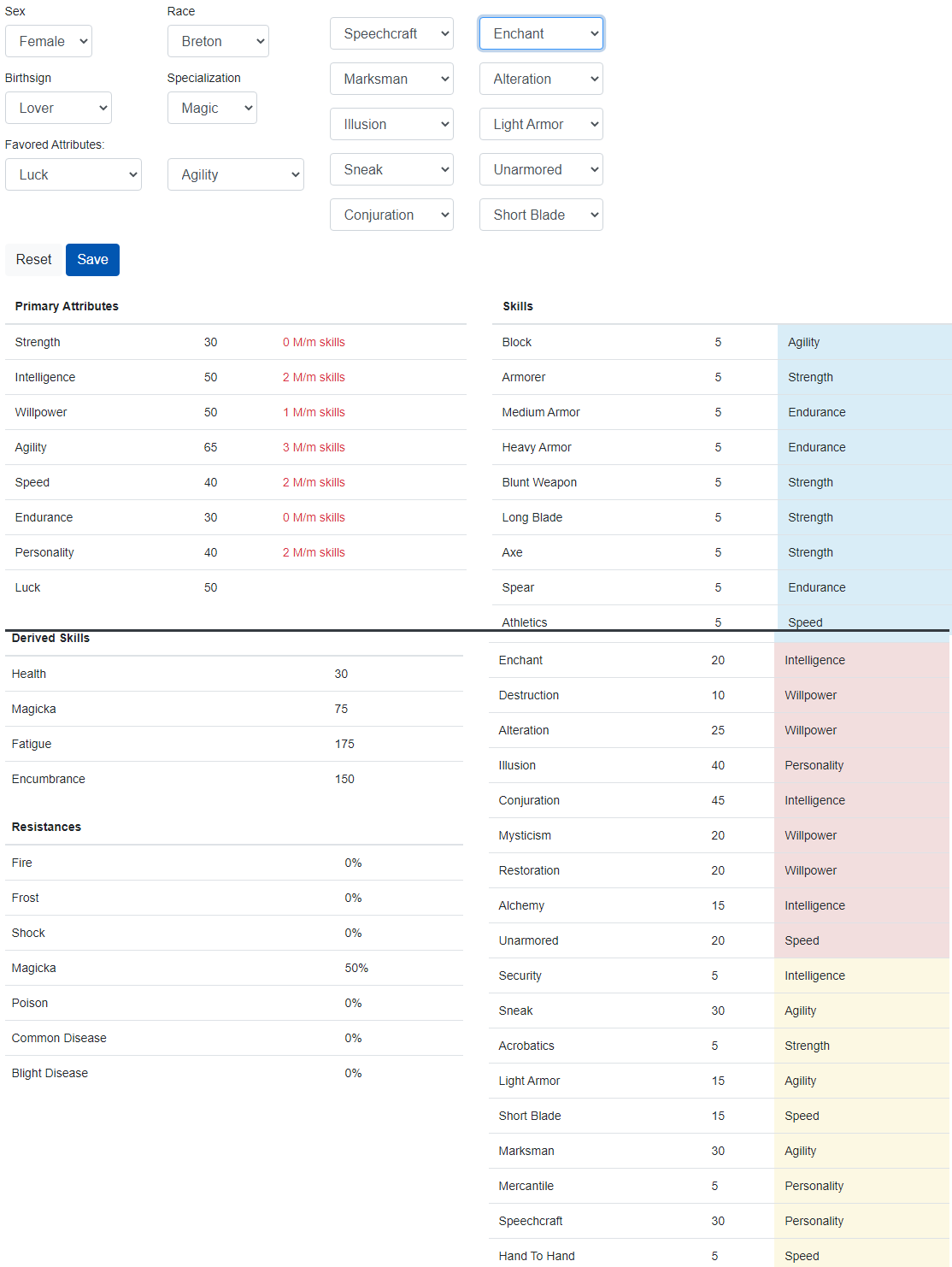This screenshot has width=952, height=1267.
Task: Click the Acrobatics skill label
Action: [x=526, y=1046]
